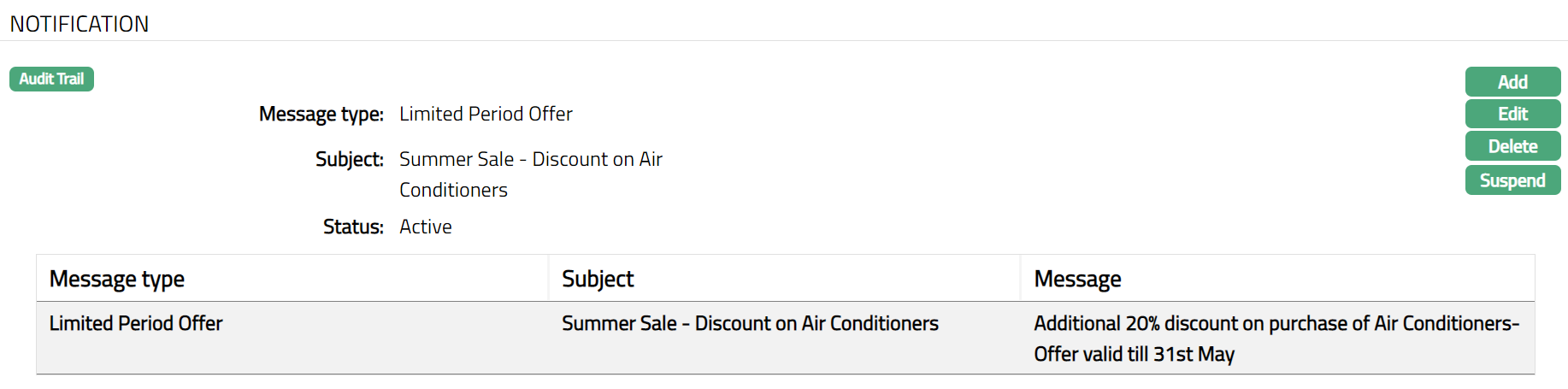Click the 'Subject:' detail label
The width and height of the screenshot is (1568, 389).
pos(349,160)
